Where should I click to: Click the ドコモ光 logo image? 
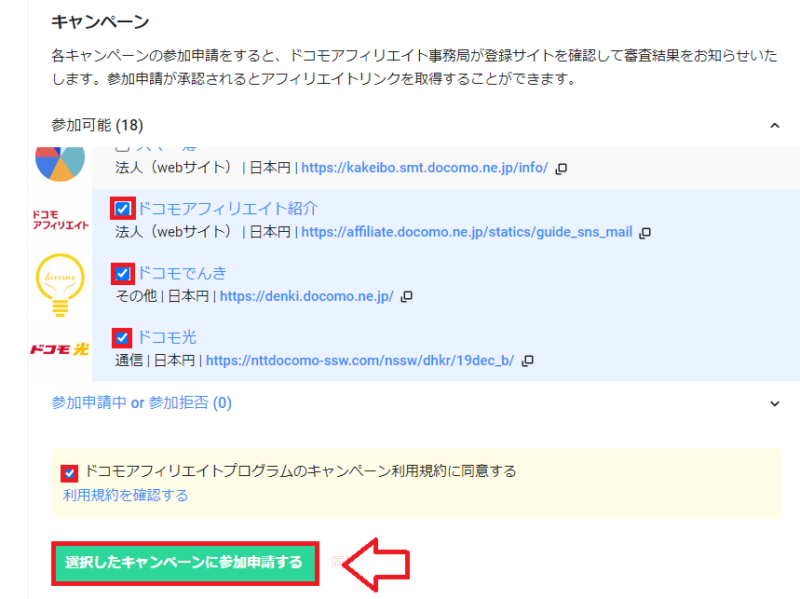(x=60, y=349)
